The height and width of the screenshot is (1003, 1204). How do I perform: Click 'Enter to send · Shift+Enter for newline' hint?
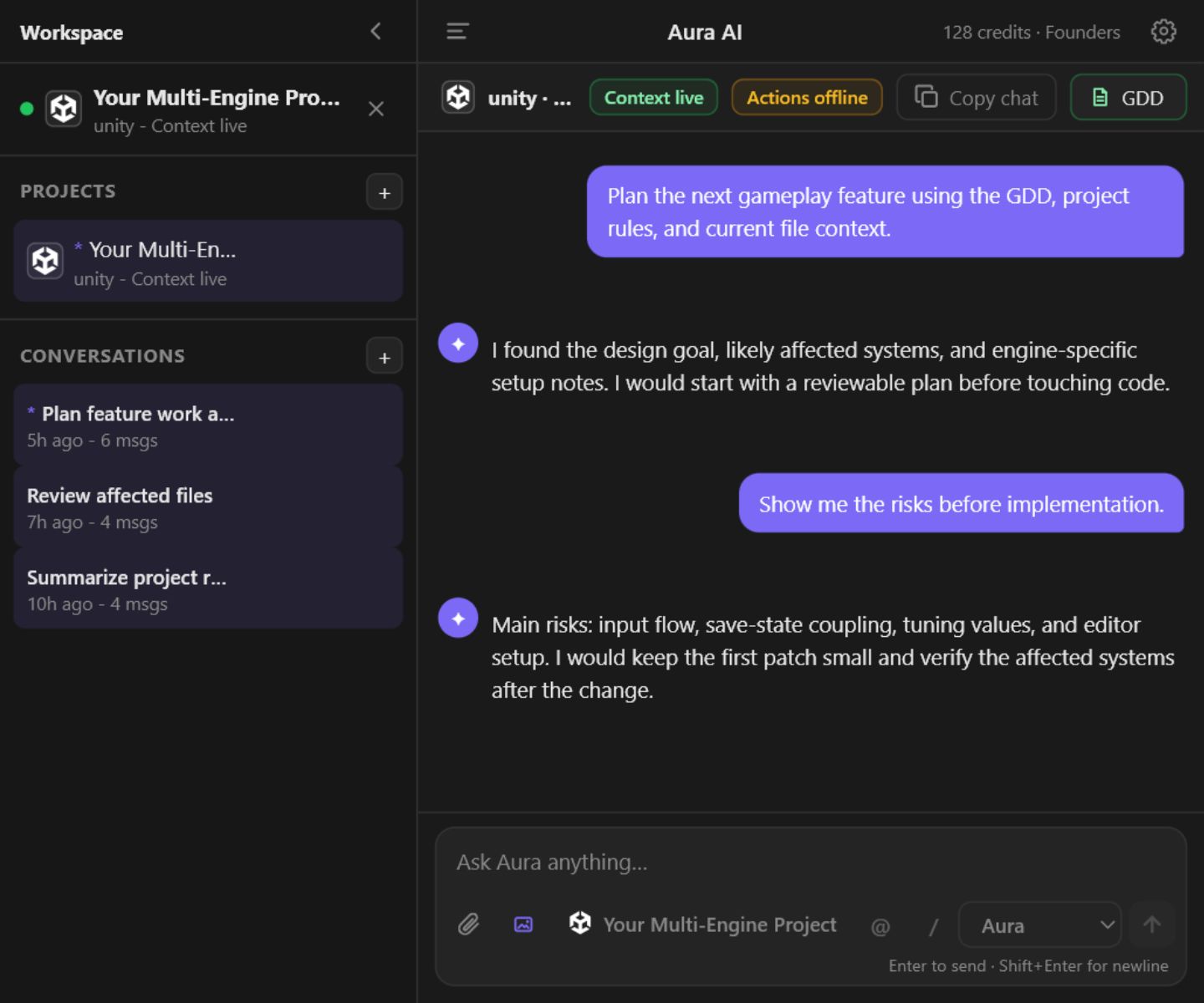1028,966
